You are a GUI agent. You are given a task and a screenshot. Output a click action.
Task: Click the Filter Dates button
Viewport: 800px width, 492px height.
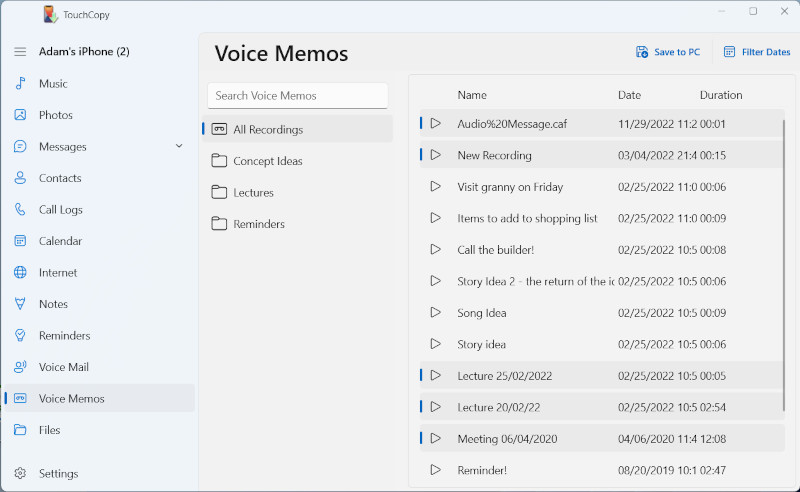coord(757,52)
